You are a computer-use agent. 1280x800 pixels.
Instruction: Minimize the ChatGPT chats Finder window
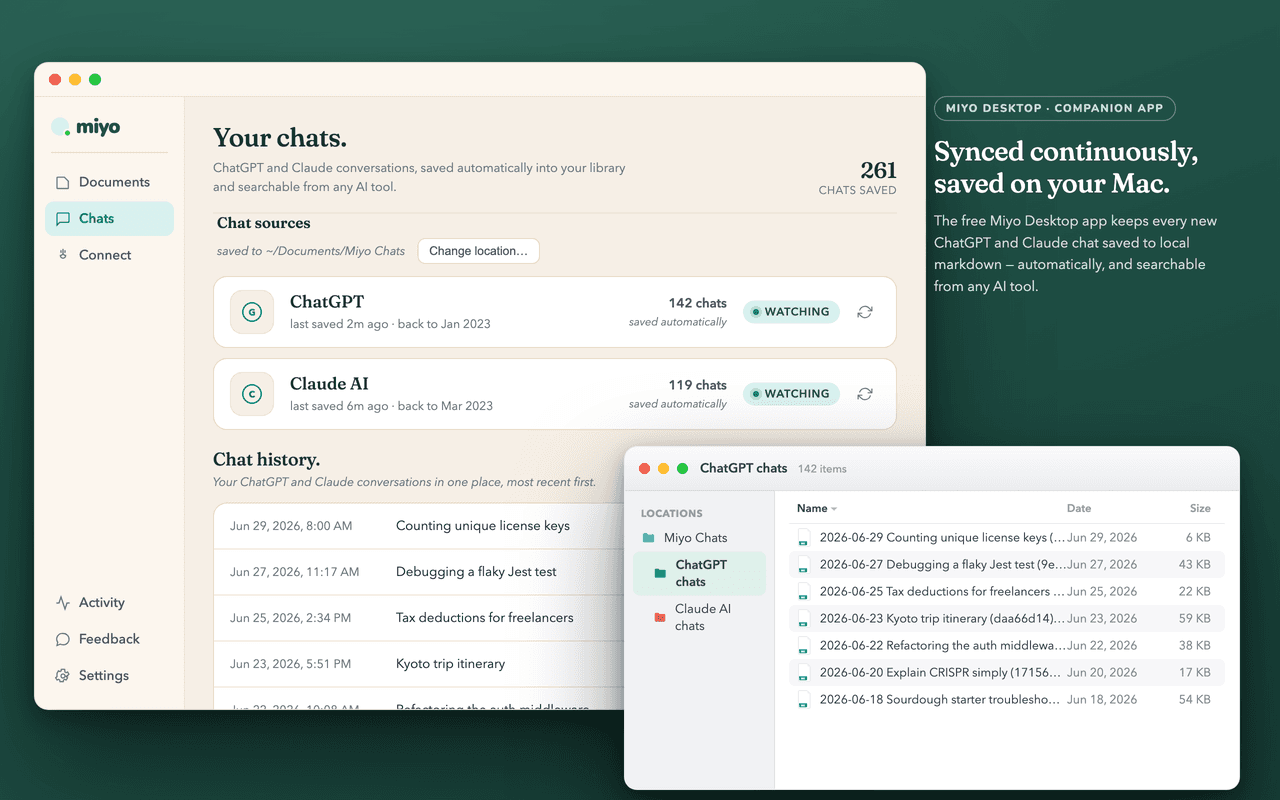point(664,468)
